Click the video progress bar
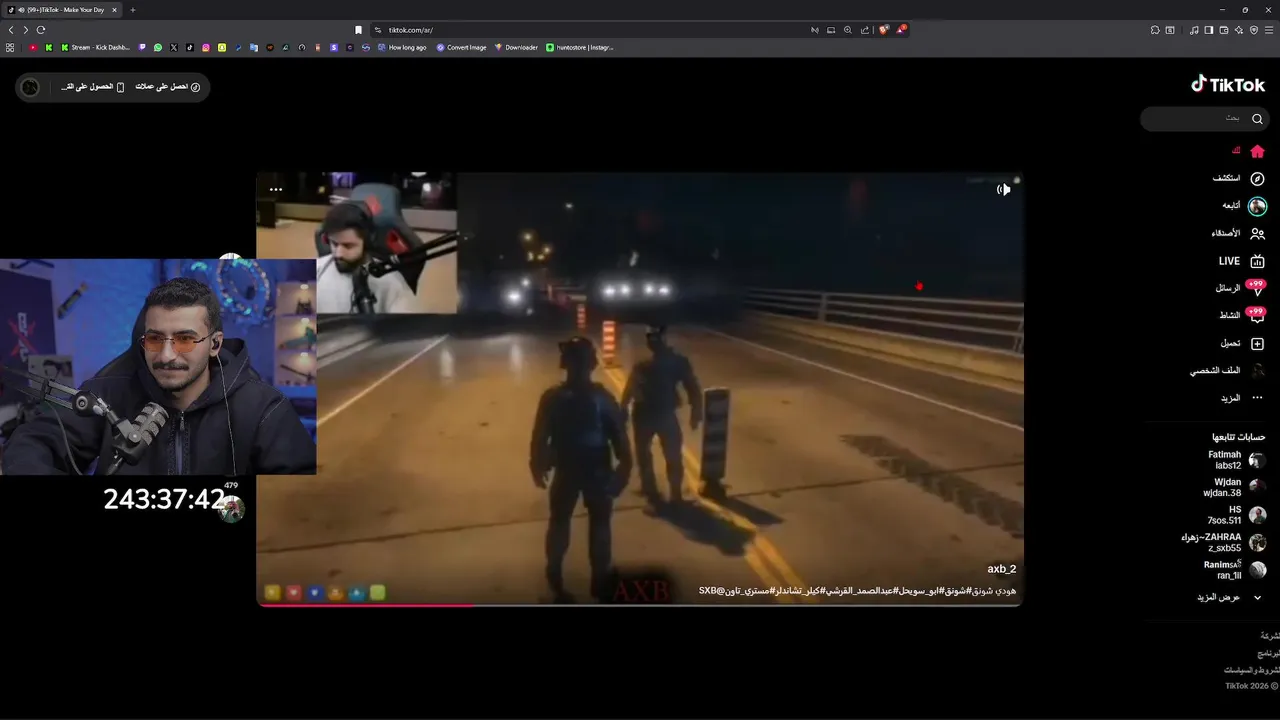This screenshot has height=720, width=1280. [640, 604]
